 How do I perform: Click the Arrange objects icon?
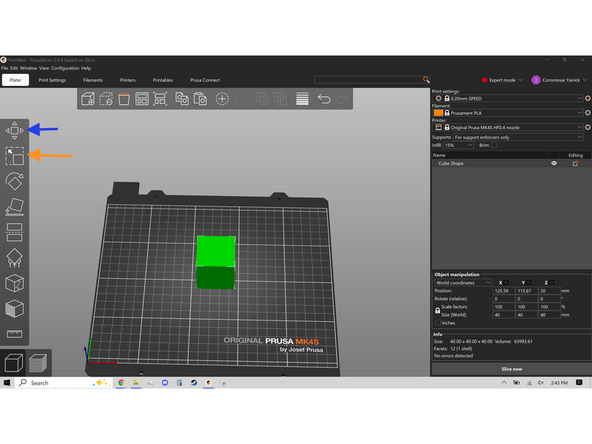coord(142,99)
